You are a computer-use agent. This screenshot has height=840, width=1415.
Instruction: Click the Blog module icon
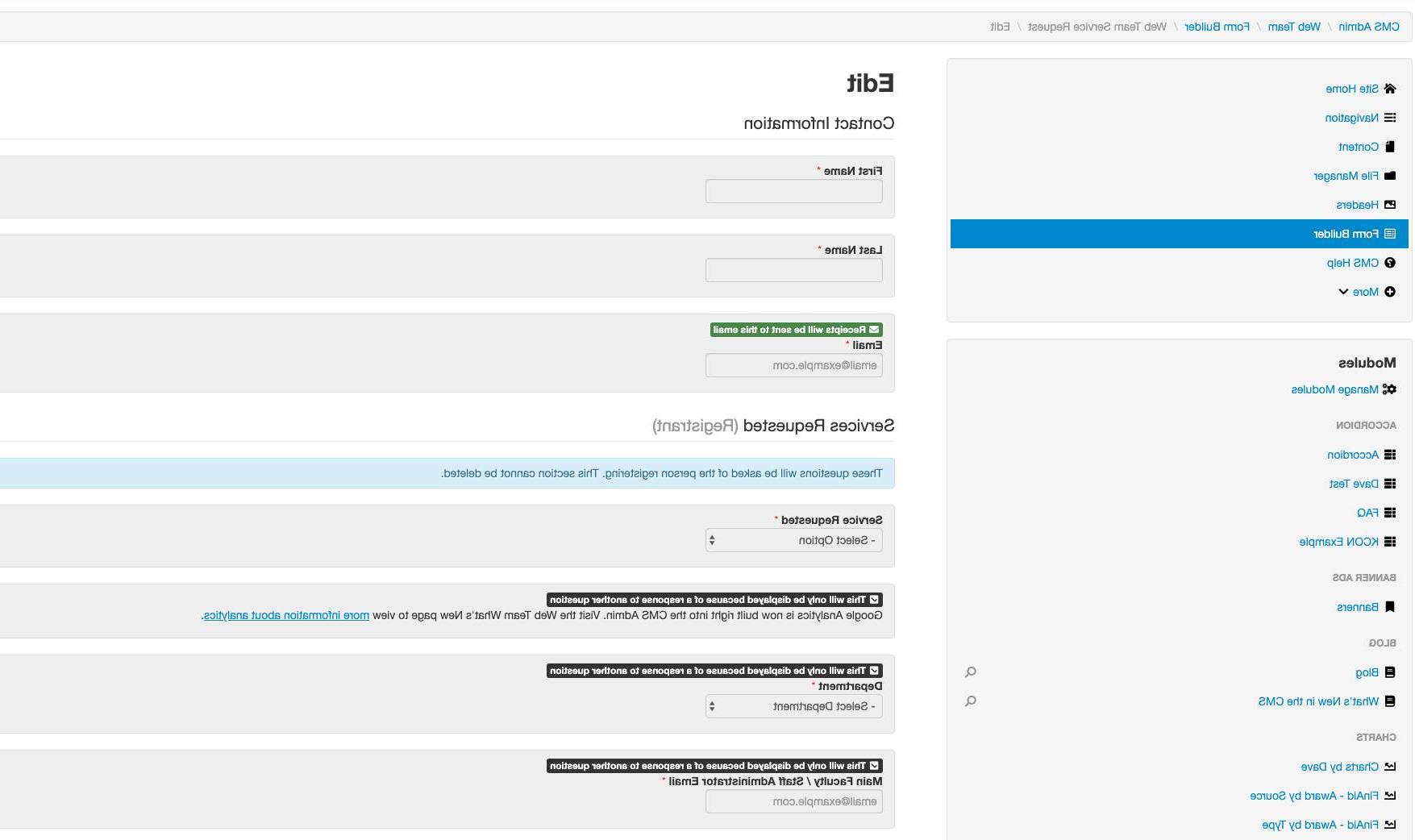pos(1390,672)
